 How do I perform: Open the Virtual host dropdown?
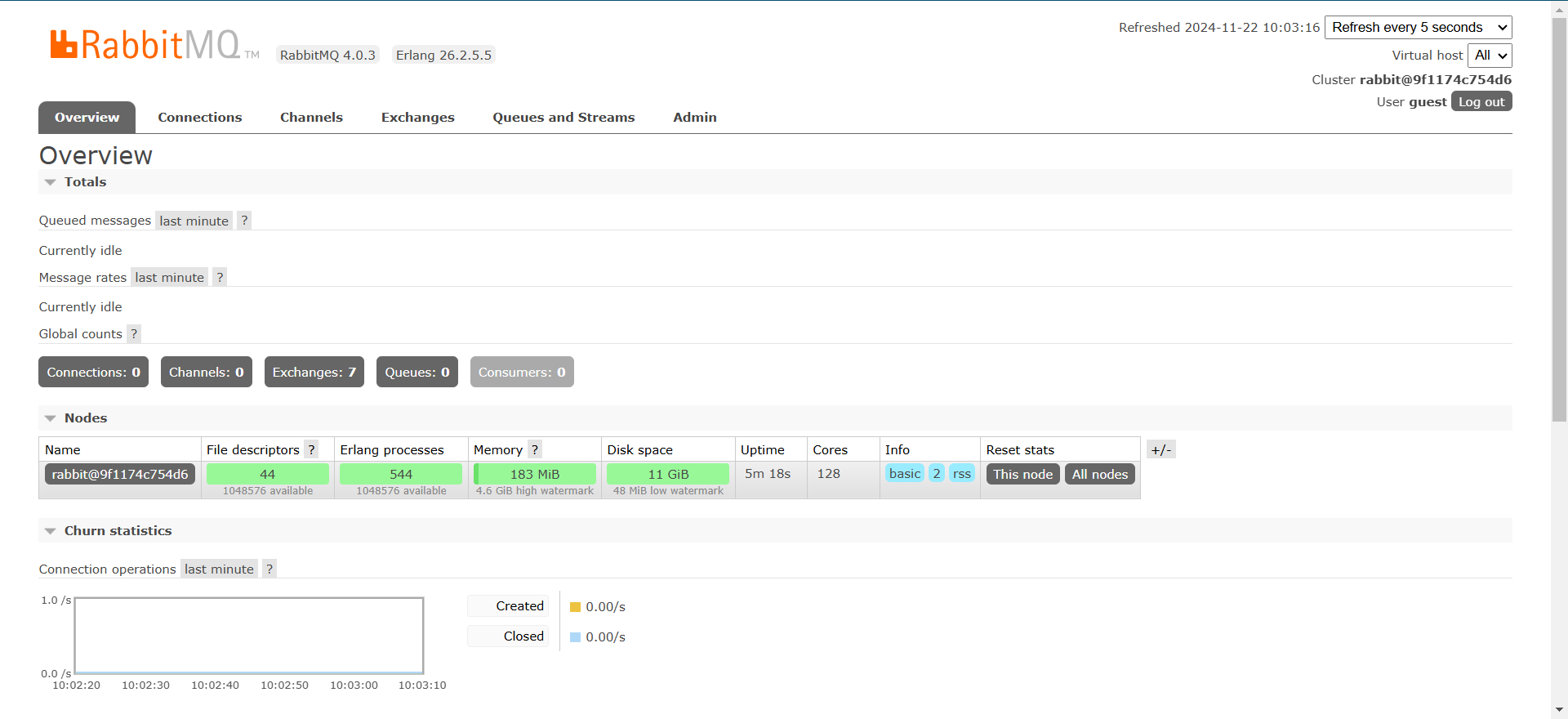click(x=1490, y=56)
